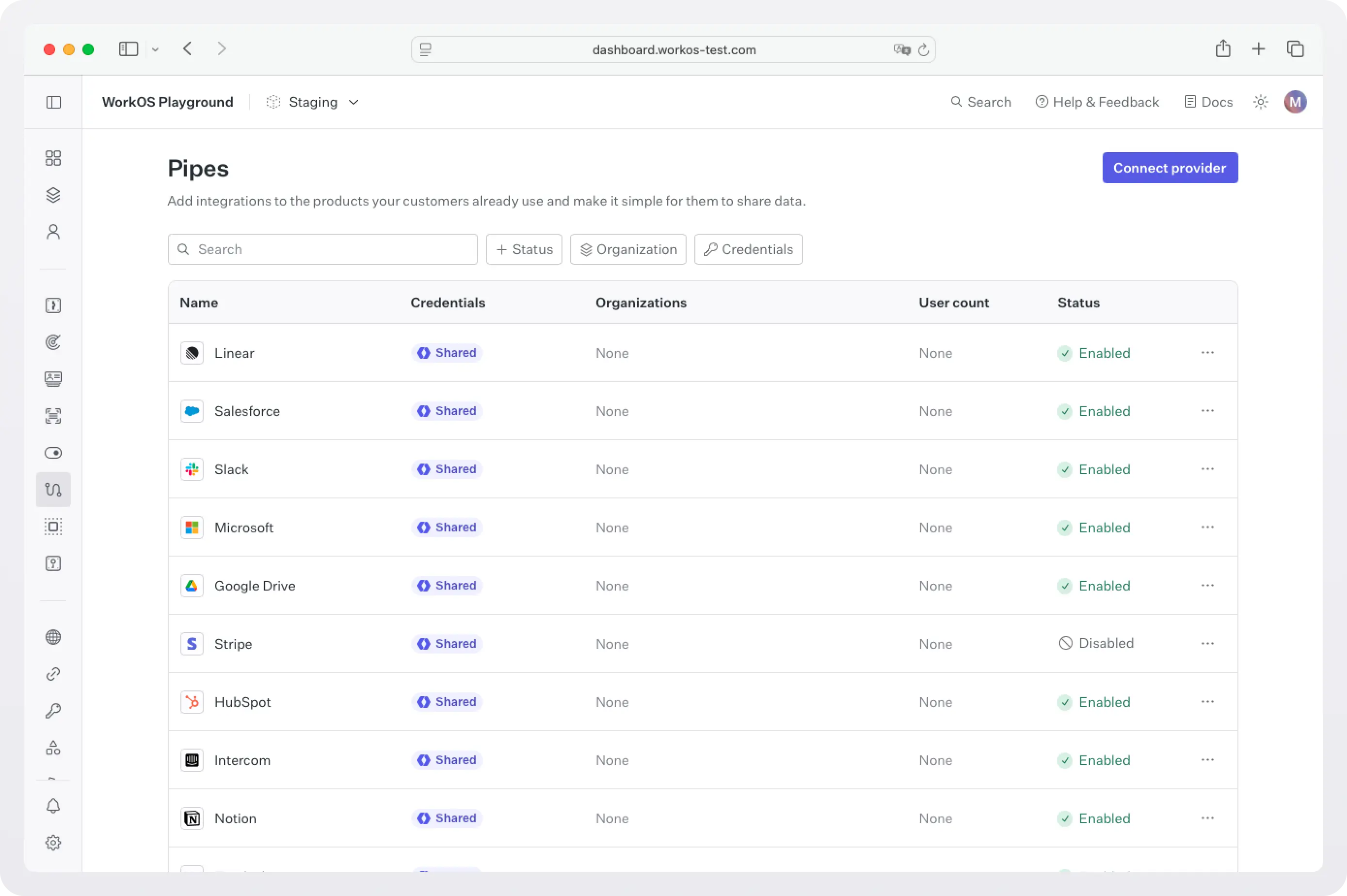Open the ID card directory icon in sidebar

tap(53, 379)
